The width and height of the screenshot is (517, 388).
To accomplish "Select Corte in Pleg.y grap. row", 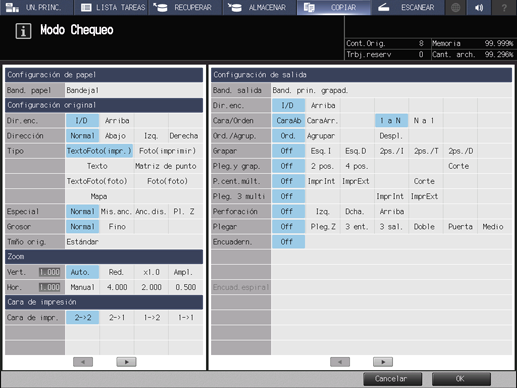I will (460, 166).
